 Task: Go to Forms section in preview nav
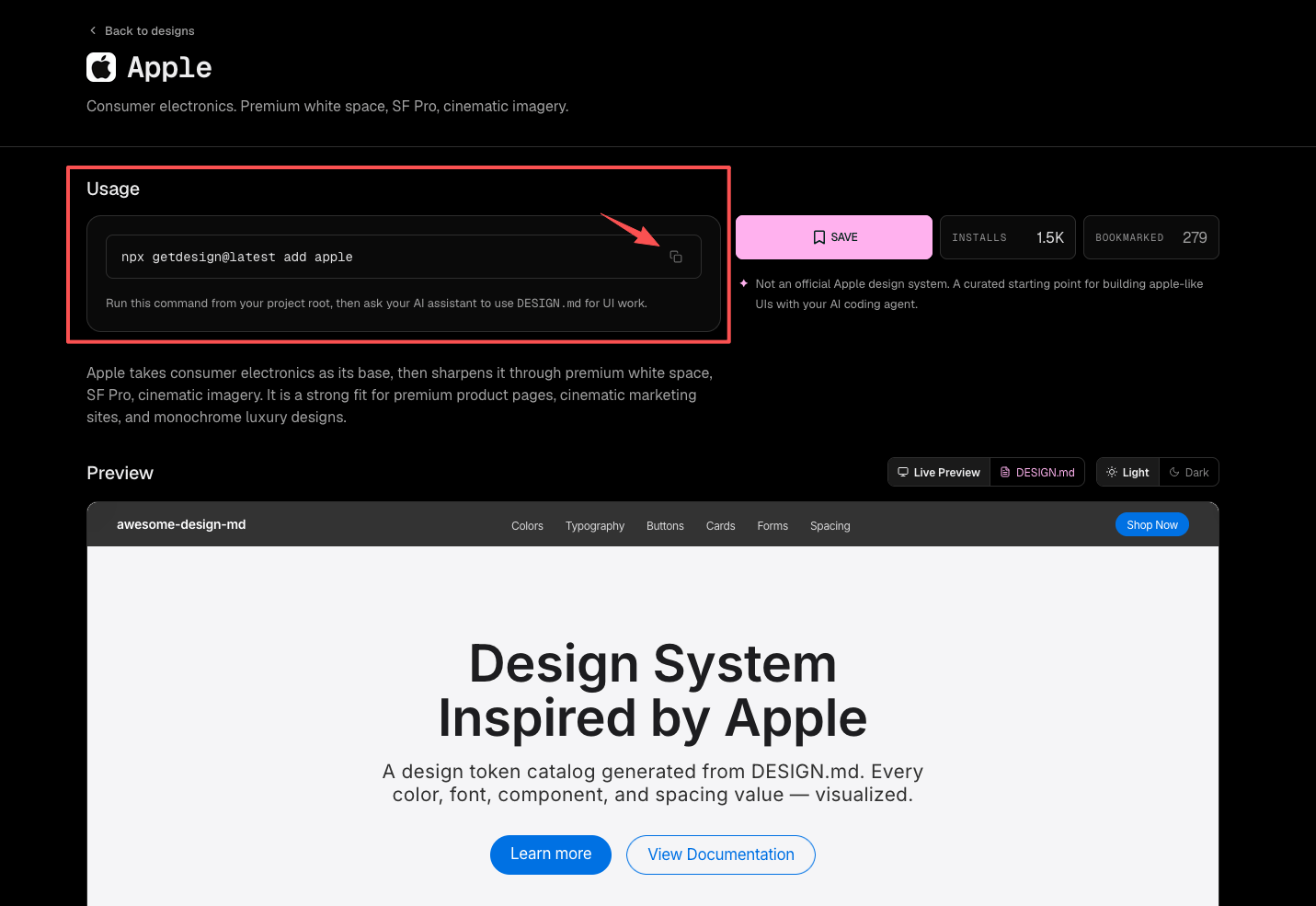pos(772,526)
